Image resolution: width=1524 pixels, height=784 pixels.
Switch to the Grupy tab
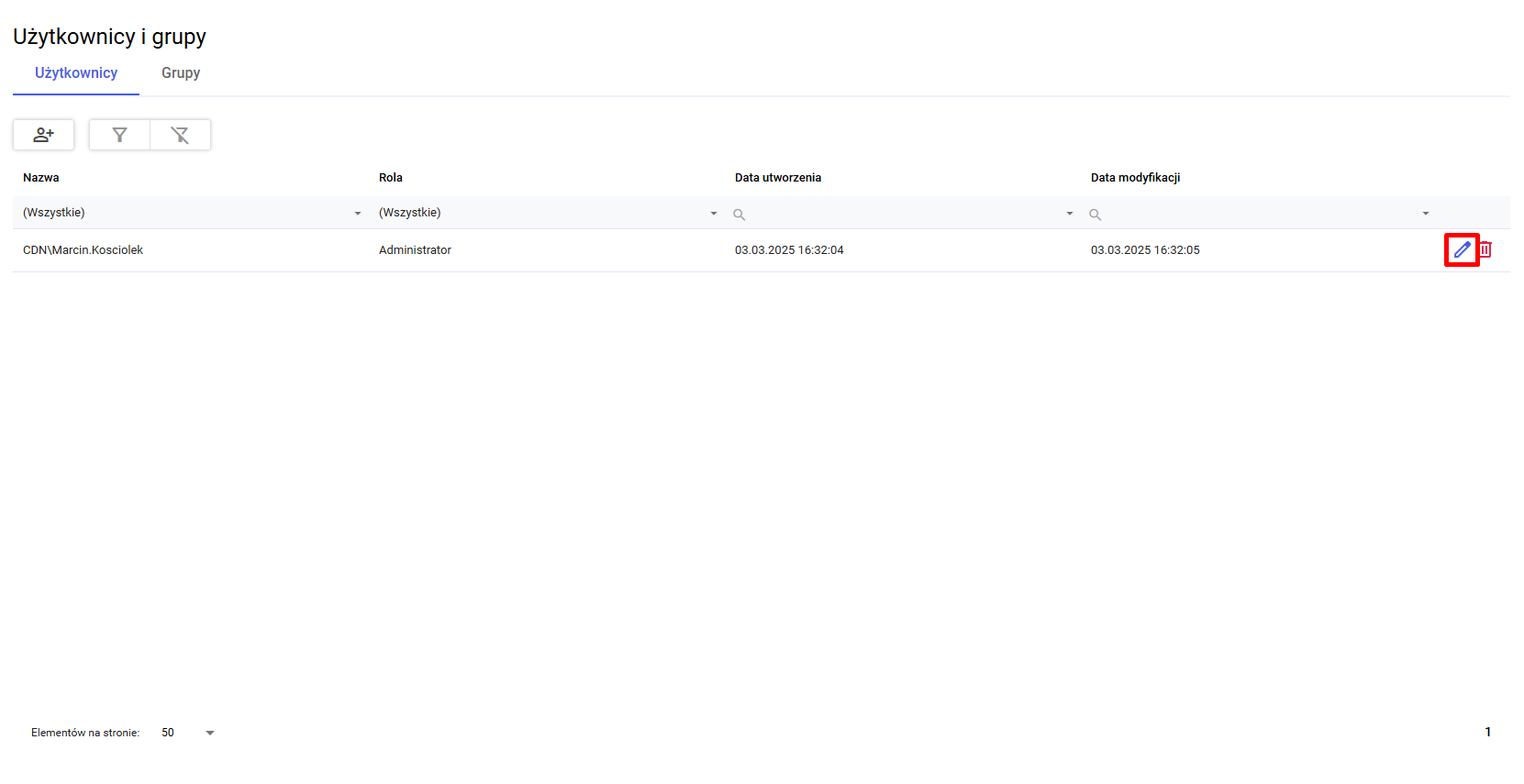click(x=181, y=73)
